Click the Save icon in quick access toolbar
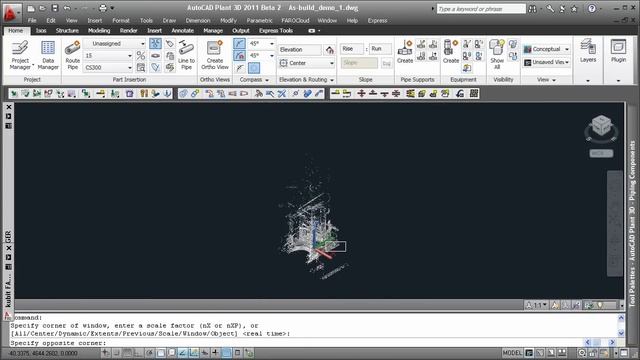The width and height of the screenshot is (640, 360). coord(55,8)
